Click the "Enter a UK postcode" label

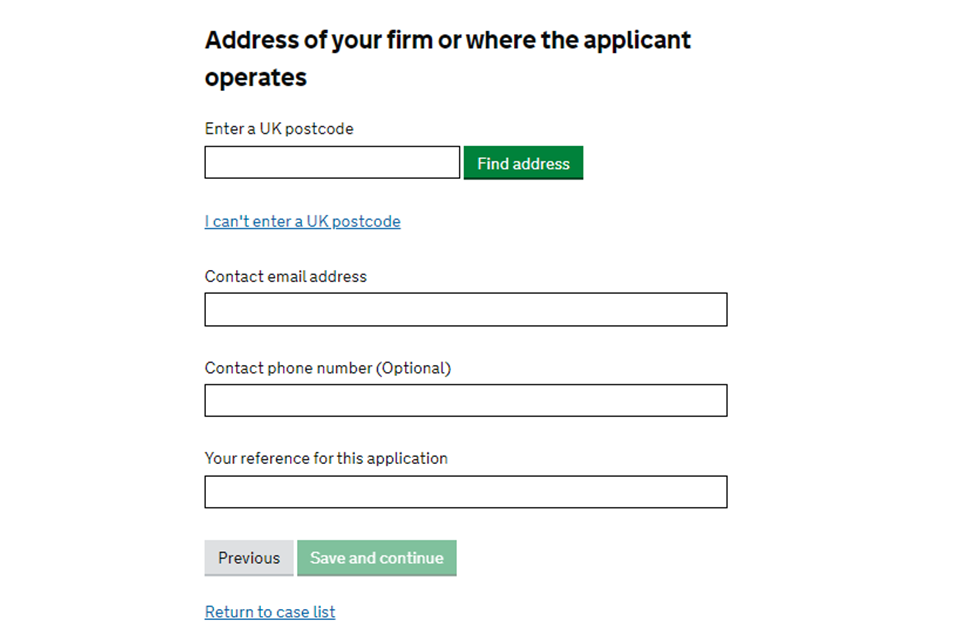pyautogui.click(x=279, y=129)
